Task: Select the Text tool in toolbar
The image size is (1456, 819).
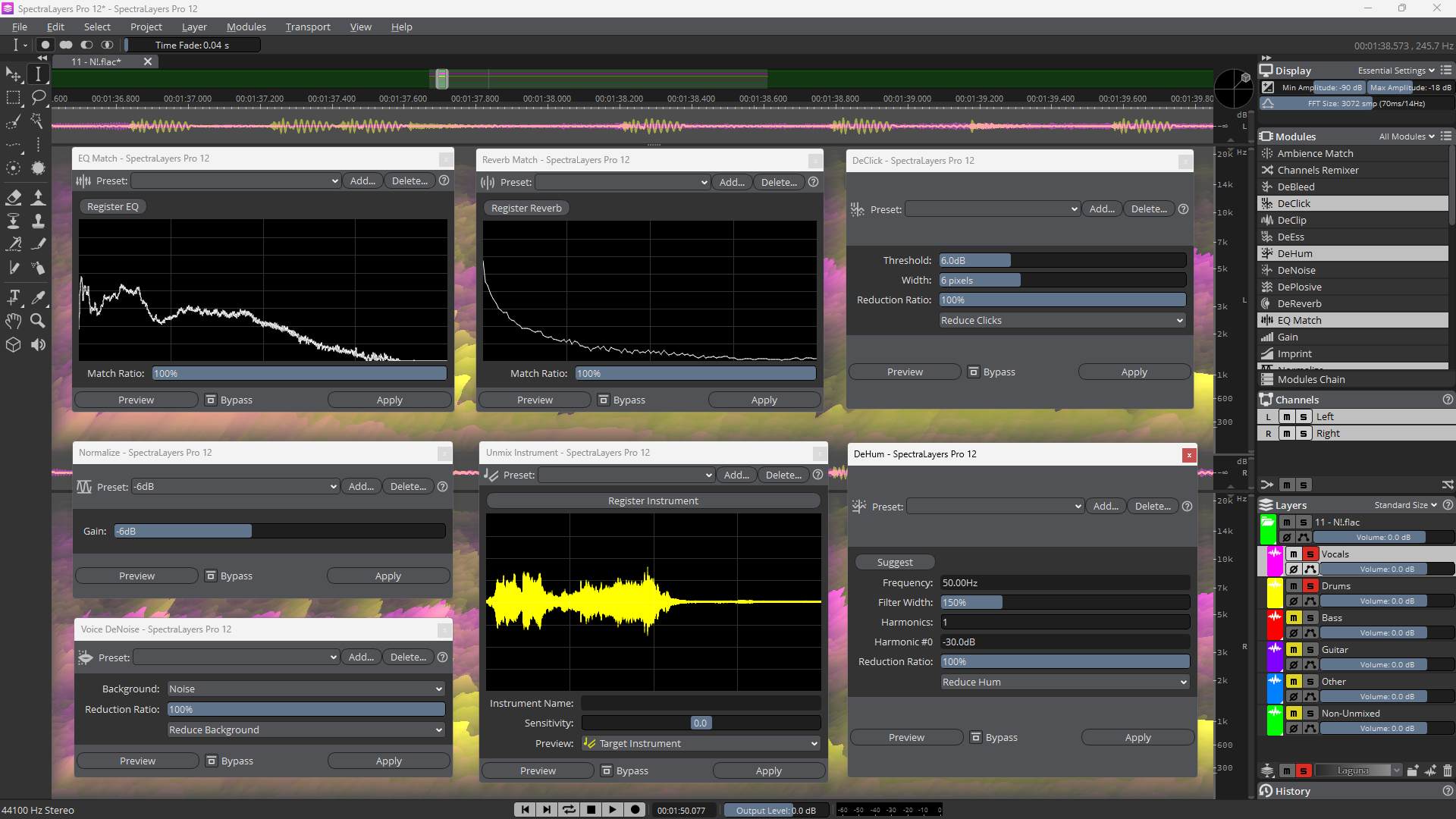Action: 14,297
